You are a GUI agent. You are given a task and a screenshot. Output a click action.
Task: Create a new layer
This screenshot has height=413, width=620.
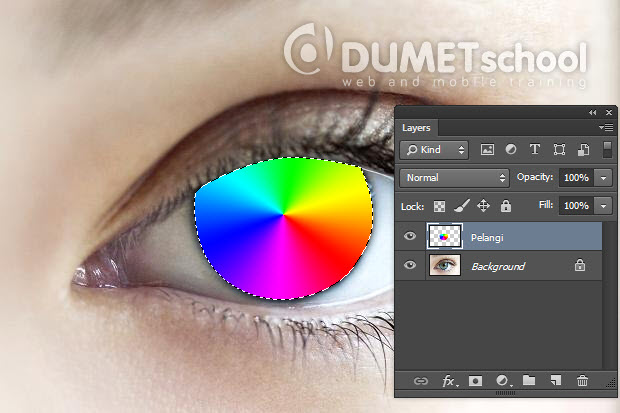556,381
